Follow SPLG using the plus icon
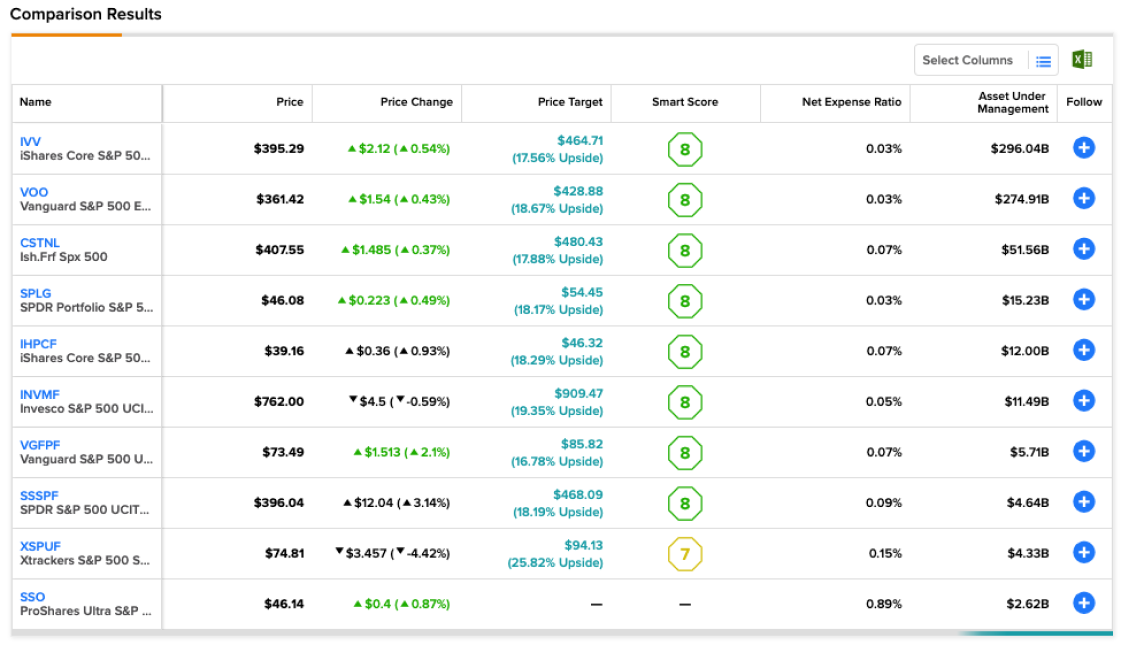 point(1084,300)
